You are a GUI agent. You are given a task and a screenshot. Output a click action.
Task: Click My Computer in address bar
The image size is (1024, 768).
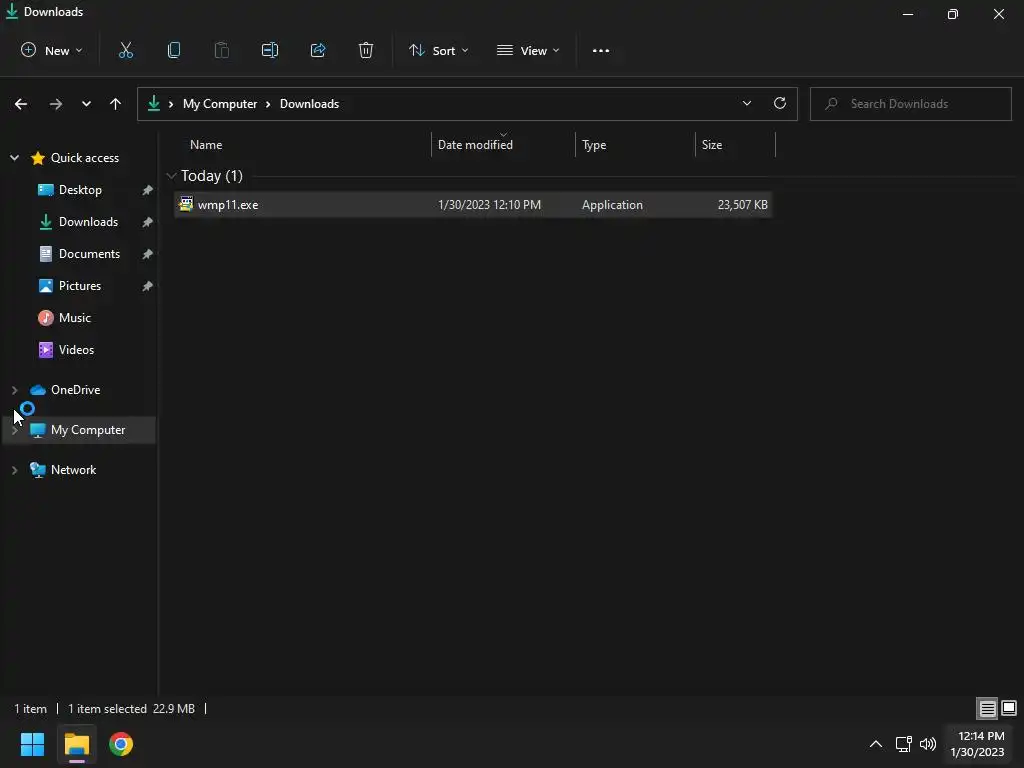pyautogui.click(x=219, y=104)
